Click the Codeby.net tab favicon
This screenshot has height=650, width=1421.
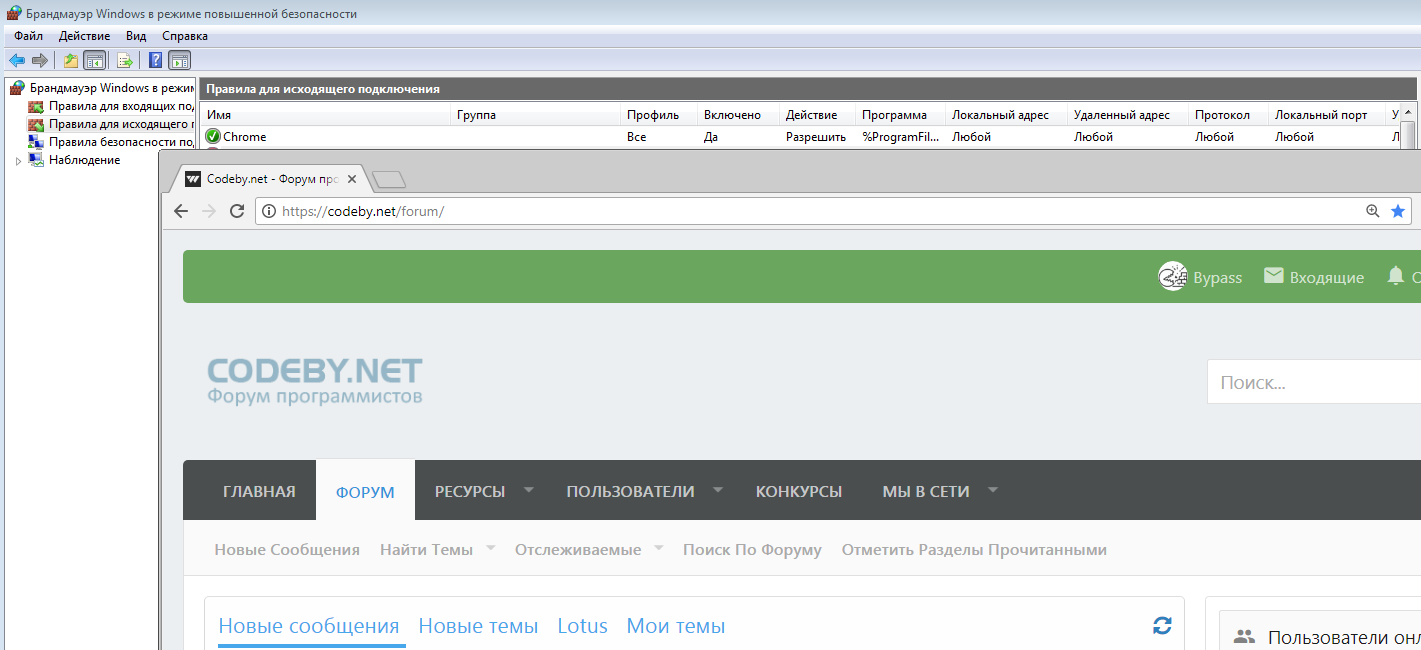pos(193,180)
